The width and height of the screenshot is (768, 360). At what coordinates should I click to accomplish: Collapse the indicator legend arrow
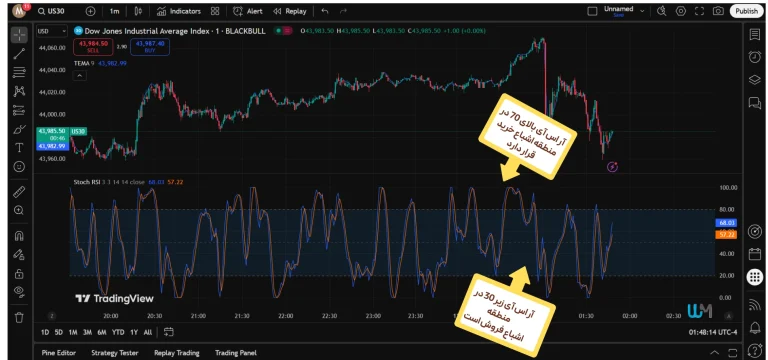(79, 75)
